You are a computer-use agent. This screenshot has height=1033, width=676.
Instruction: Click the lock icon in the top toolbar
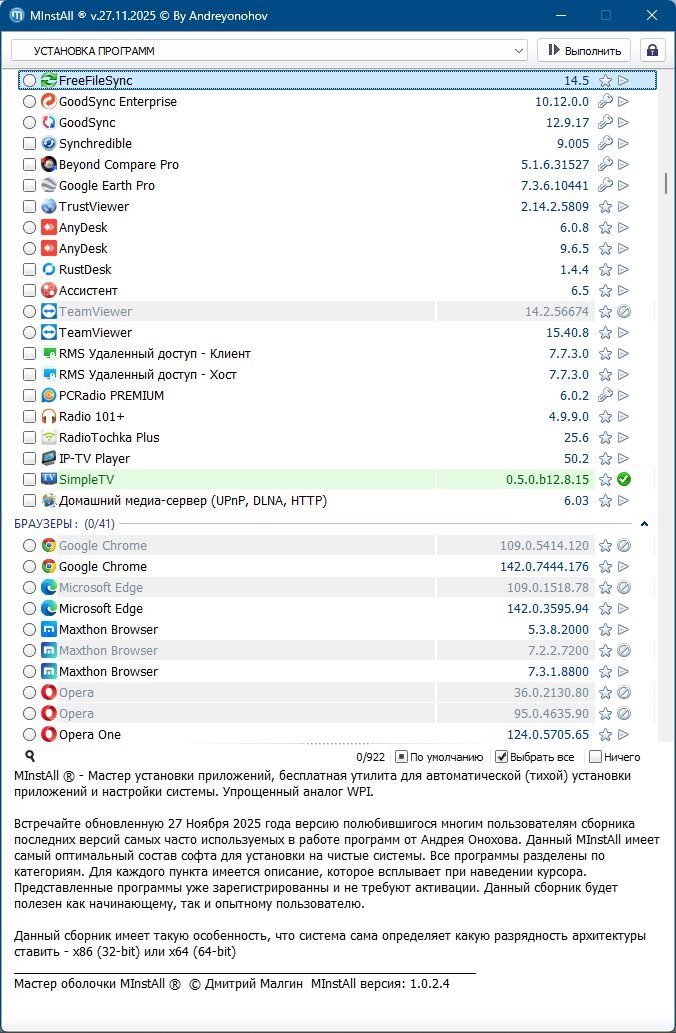[x=653, y=50]
